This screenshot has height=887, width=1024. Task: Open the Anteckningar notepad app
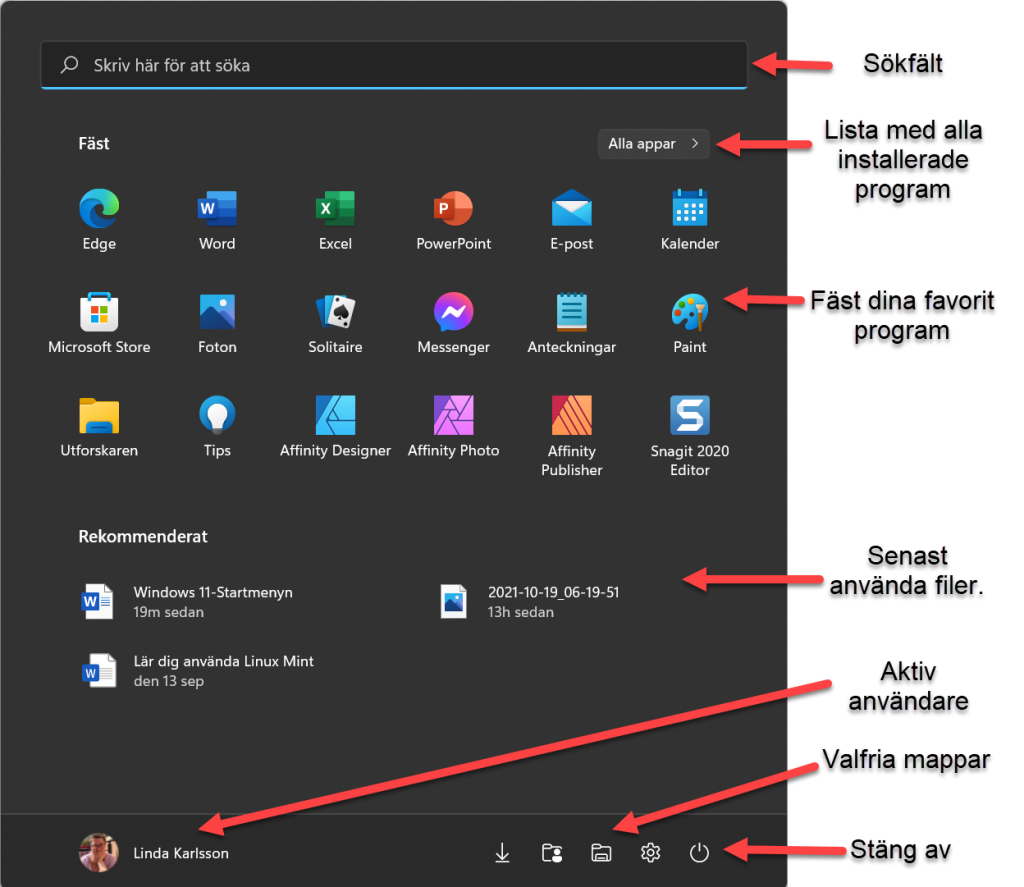coord(571,323)
